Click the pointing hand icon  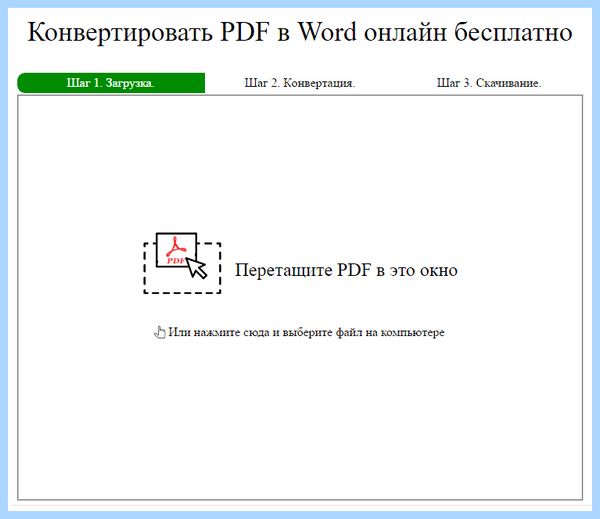tap(160, 332)
